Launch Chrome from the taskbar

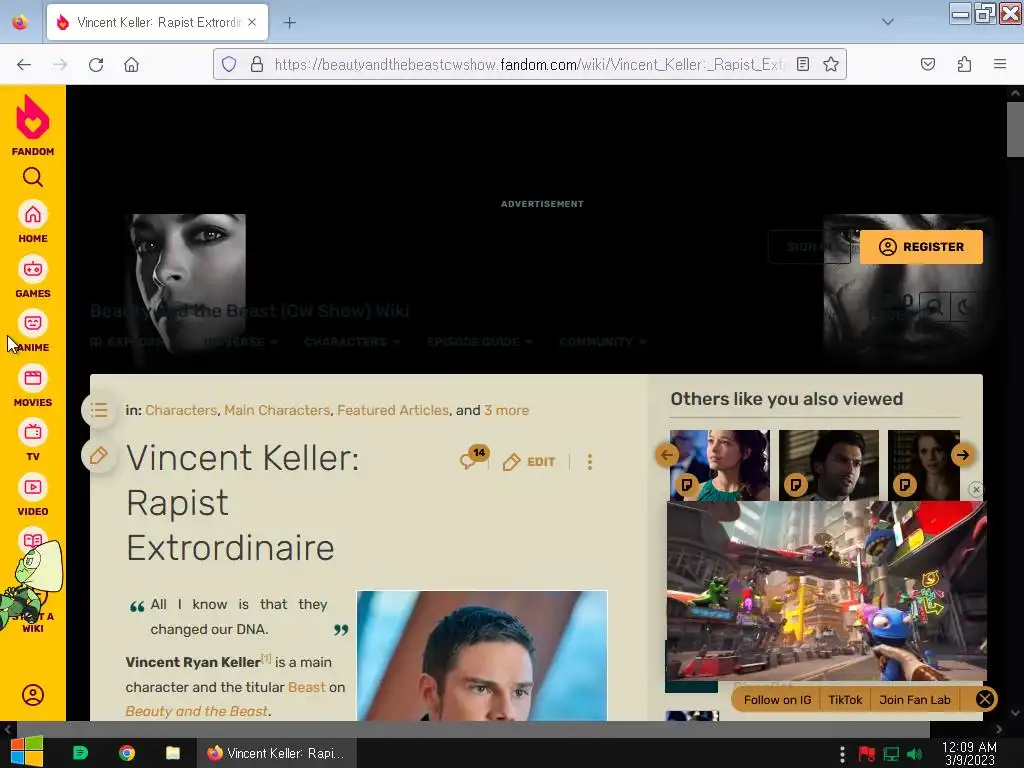[x=127, y=753]
